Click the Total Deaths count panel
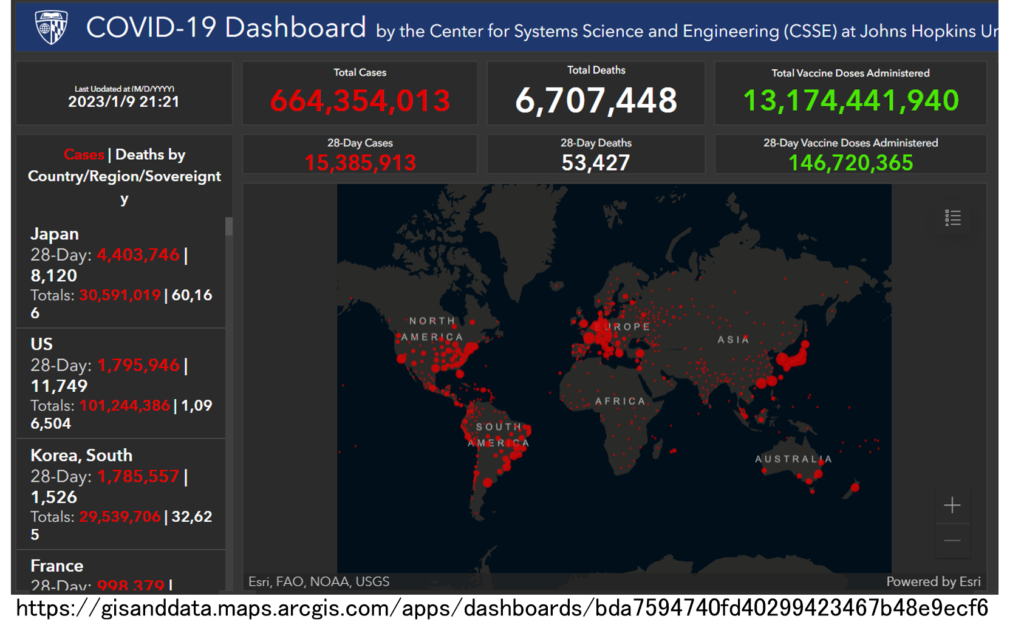This screenshot has width=1024, height=636. tap(596, 93)
